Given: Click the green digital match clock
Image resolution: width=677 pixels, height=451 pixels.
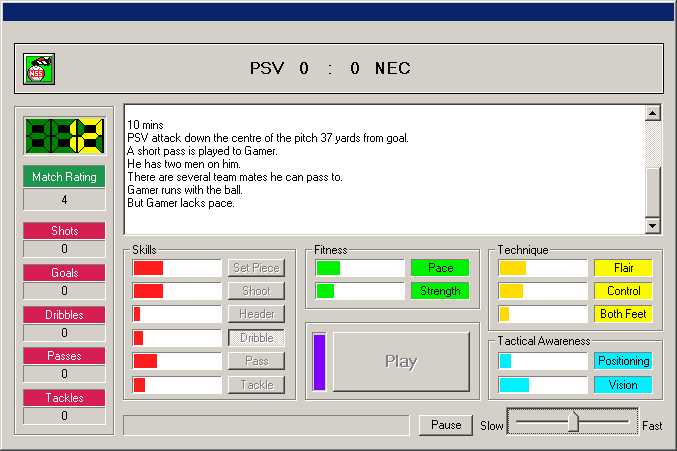Looking at the screenshot, I should point(64,135).
